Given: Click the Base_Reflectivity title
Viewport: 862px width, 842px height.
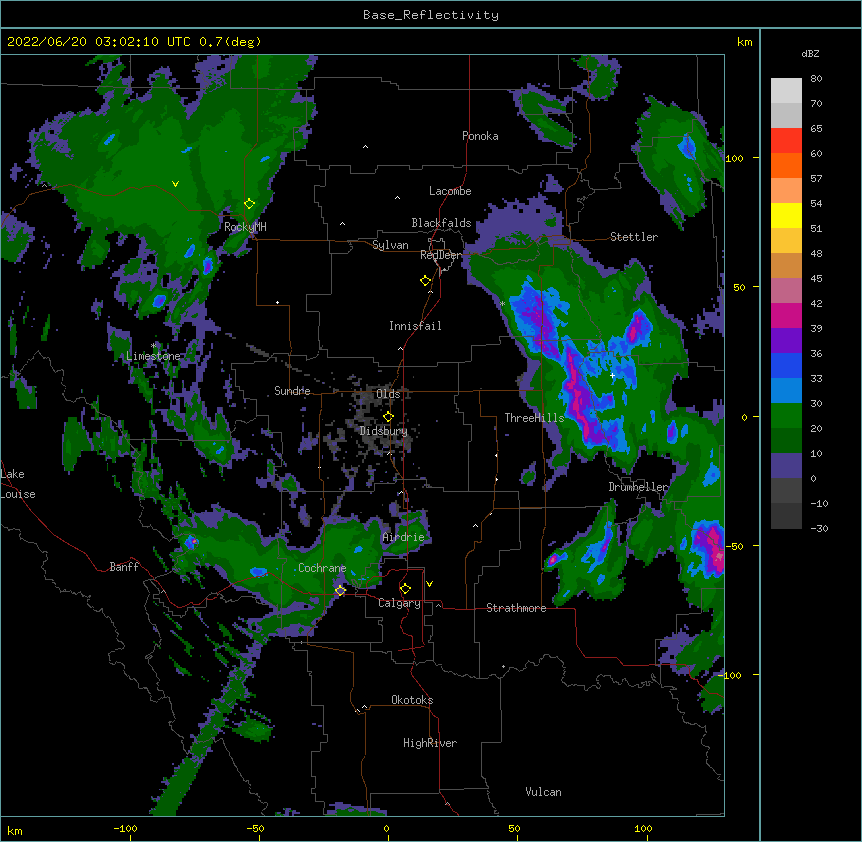Looking at the screenshot, I should tap(431, 15).
